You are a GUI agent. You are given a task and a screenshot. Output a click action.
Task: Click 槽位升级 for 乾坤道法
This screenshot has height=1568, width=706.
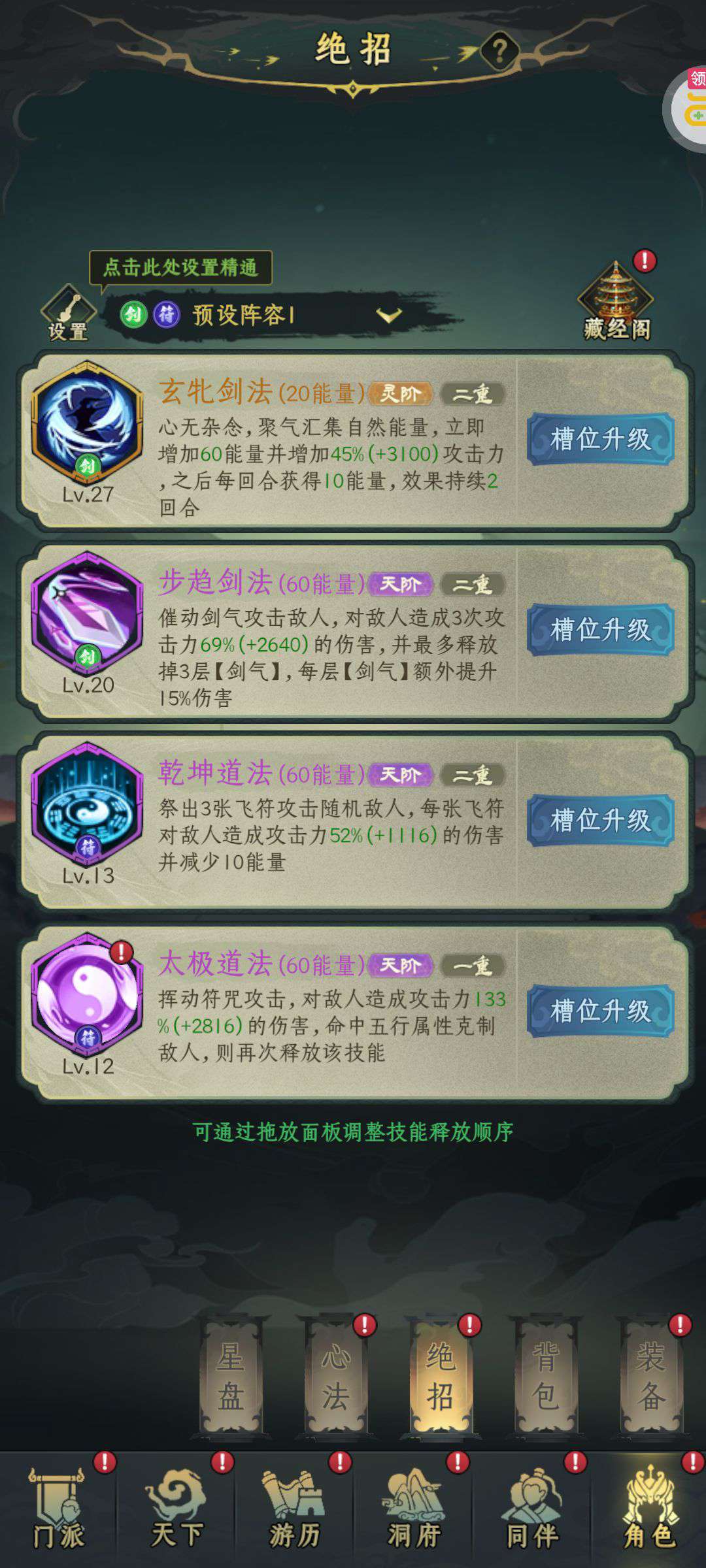[600, 821]
